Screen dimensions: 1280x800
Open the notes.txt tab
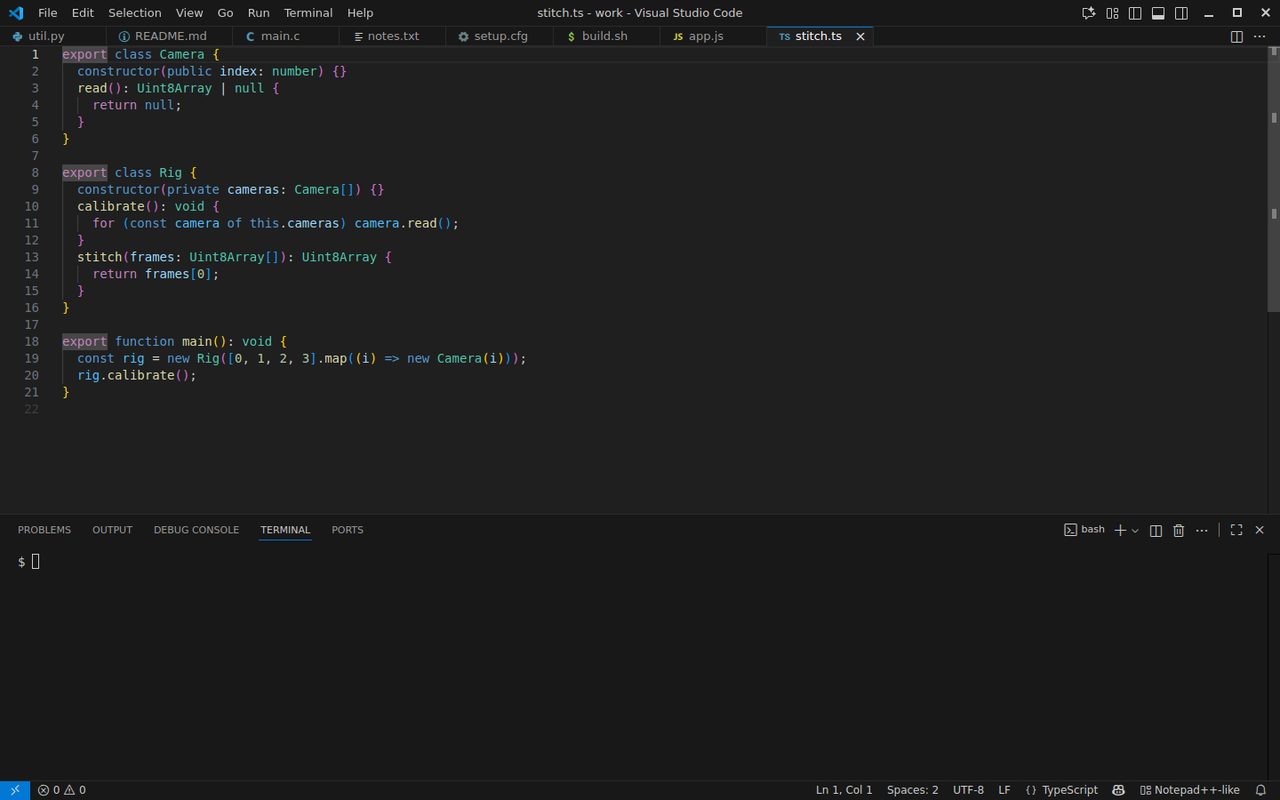coord(393,36)
